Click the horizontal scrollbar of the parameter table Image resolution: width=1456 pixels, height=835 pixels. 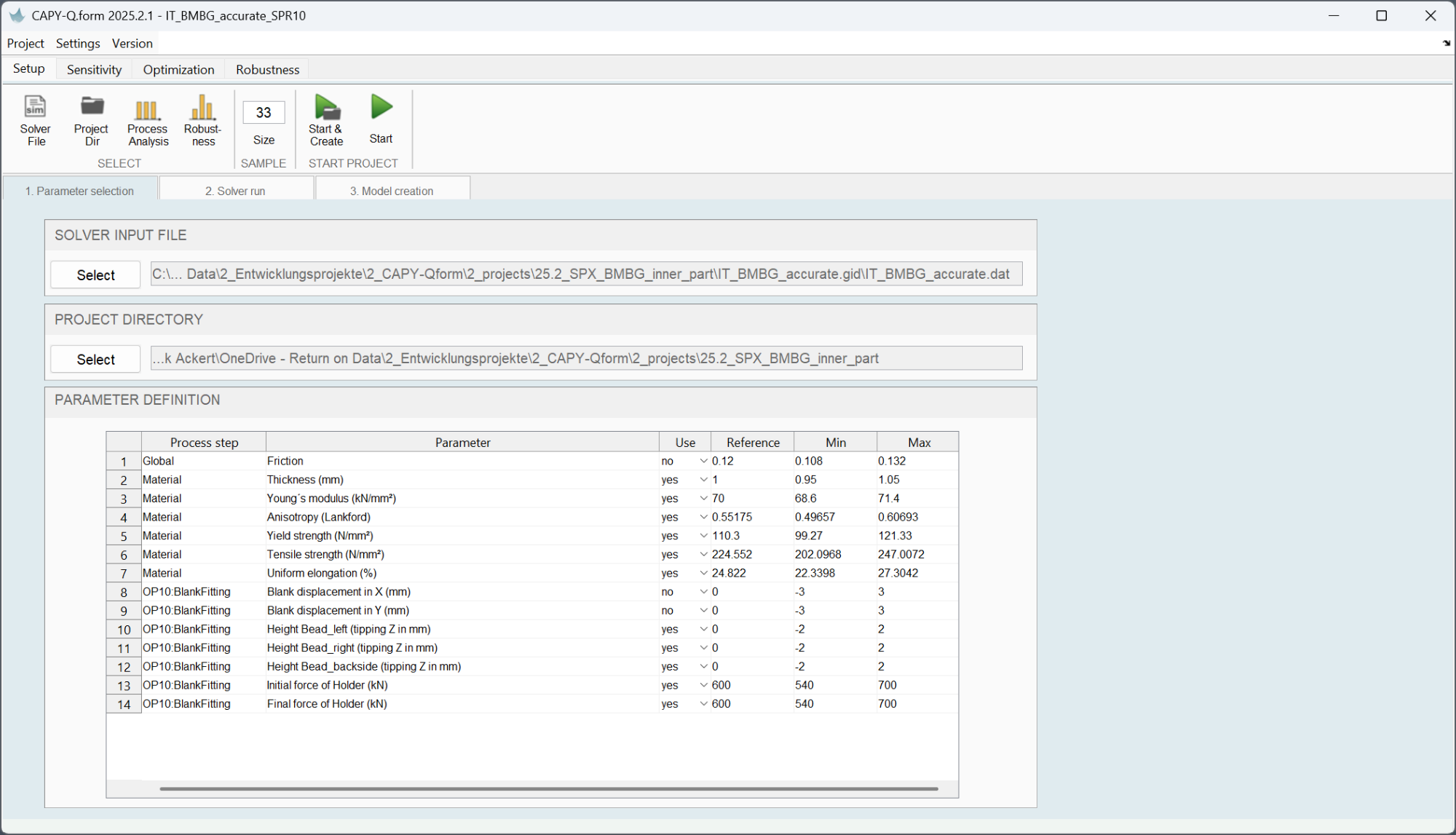click(x=549, y=788)
